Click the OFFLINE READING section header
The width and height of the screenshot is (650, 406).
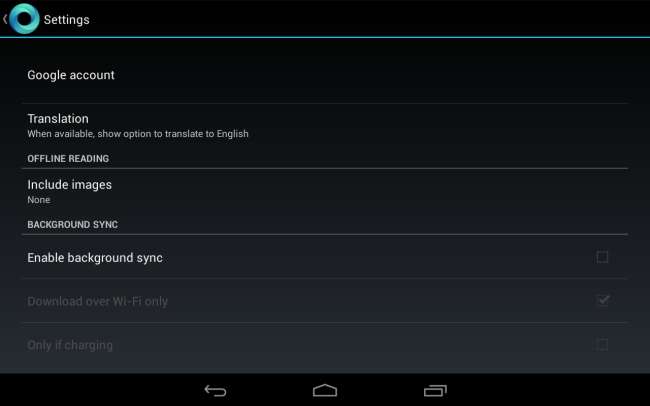tap(68, 158)
